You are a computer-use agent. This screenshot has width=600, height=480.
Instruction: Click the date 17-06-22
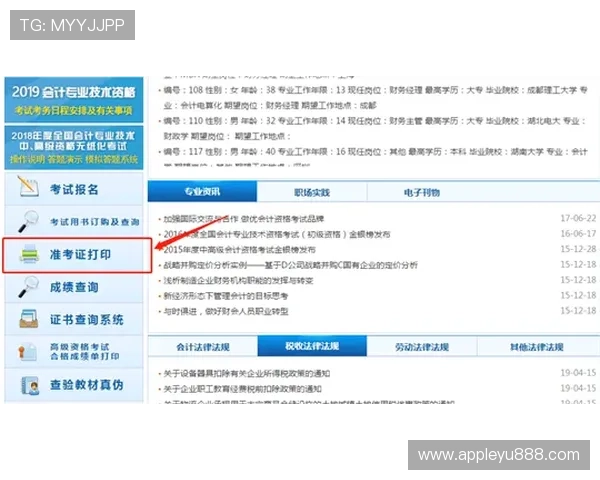tap(578, 218)
